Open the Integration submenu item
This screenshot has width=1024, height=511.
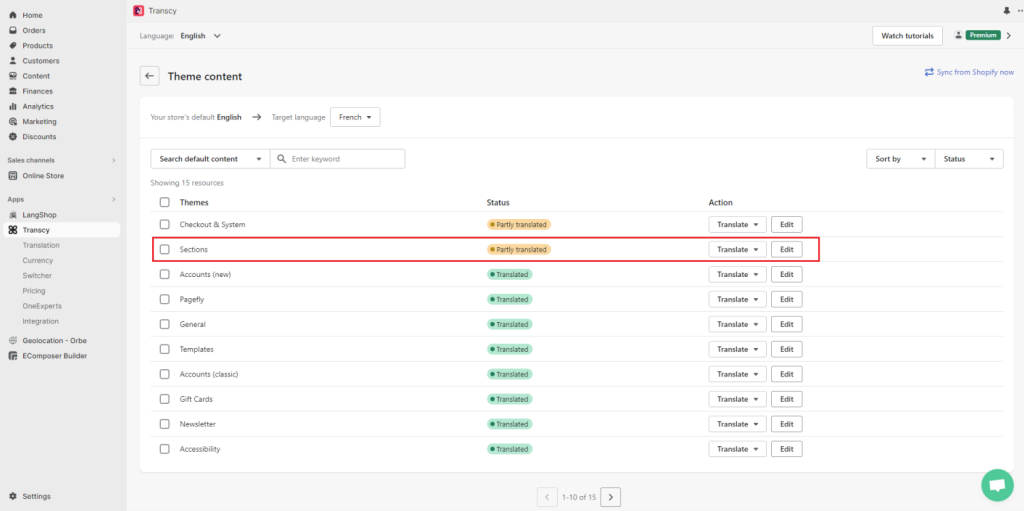pos(40,321)
